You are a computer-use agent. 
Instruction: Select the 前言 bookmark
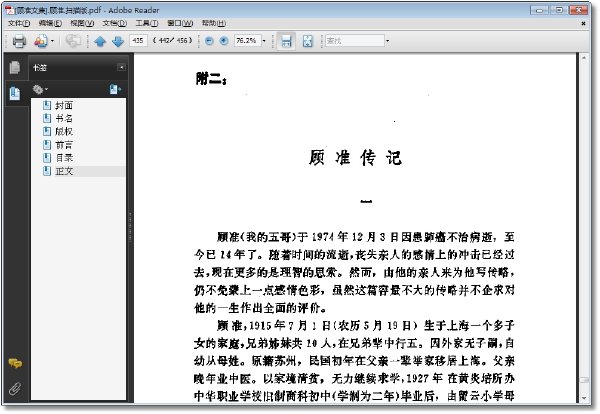[x=64, y=145]
